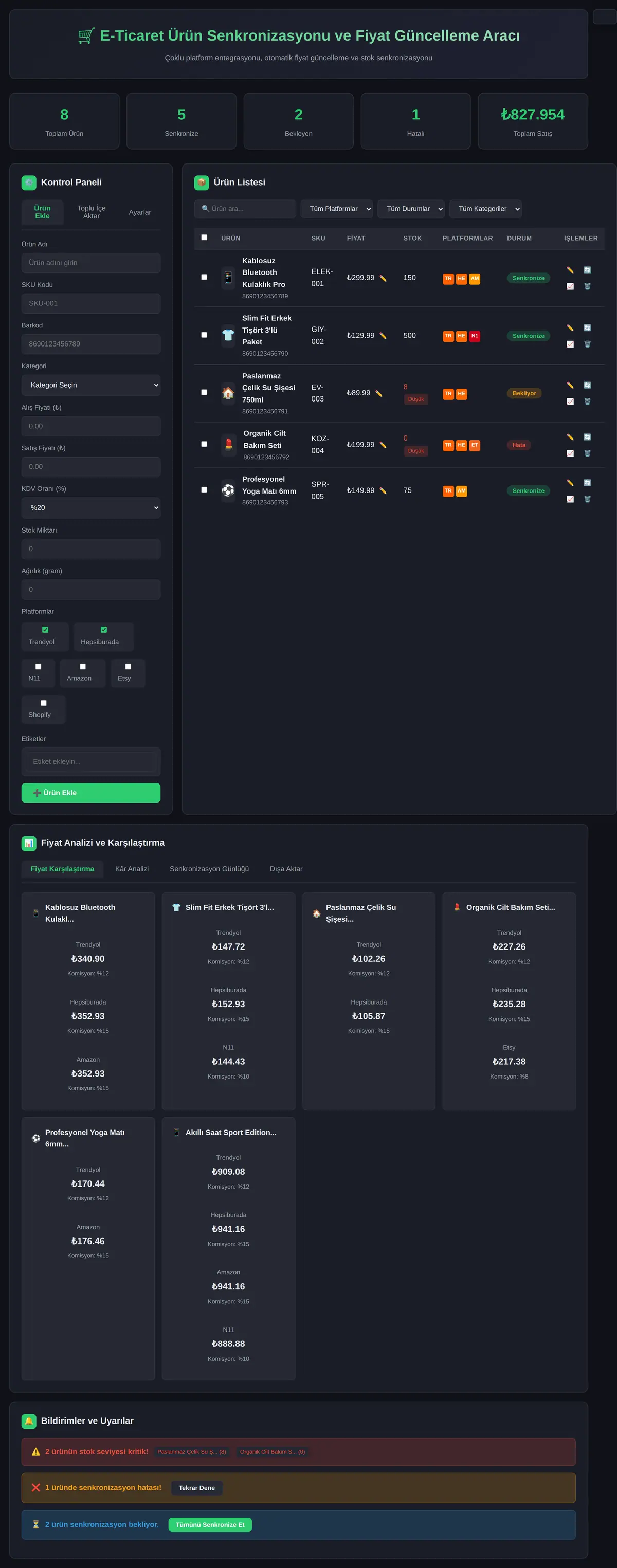This screenshot has width=617, height=1568.
Task: Enable the Shopify platform checkbox
Action: point(43,703)
